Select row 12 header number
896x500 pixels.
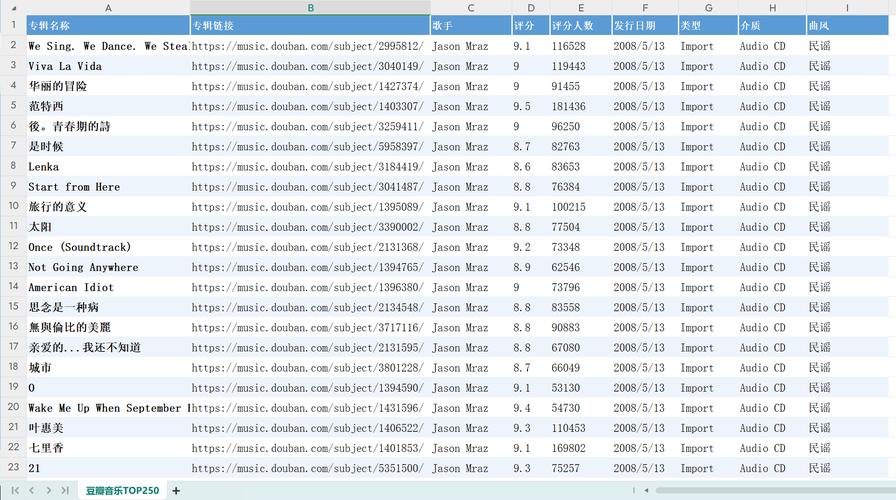[13, 246]
